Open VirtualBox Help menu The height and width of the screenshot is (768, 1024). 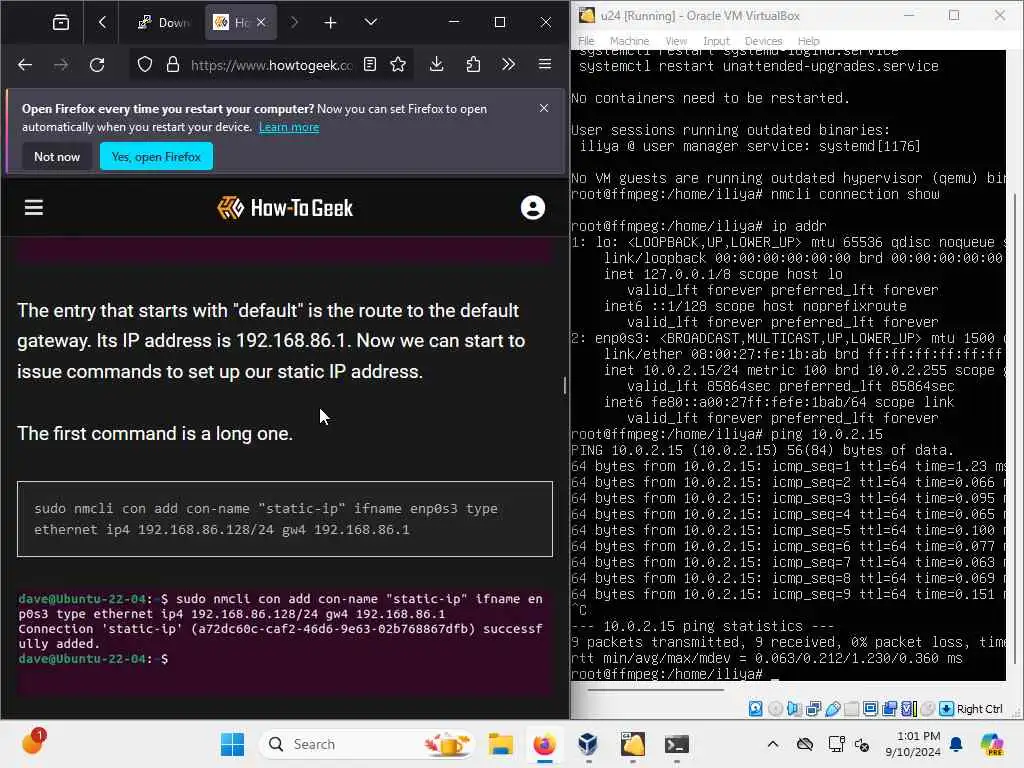[808, 40]
